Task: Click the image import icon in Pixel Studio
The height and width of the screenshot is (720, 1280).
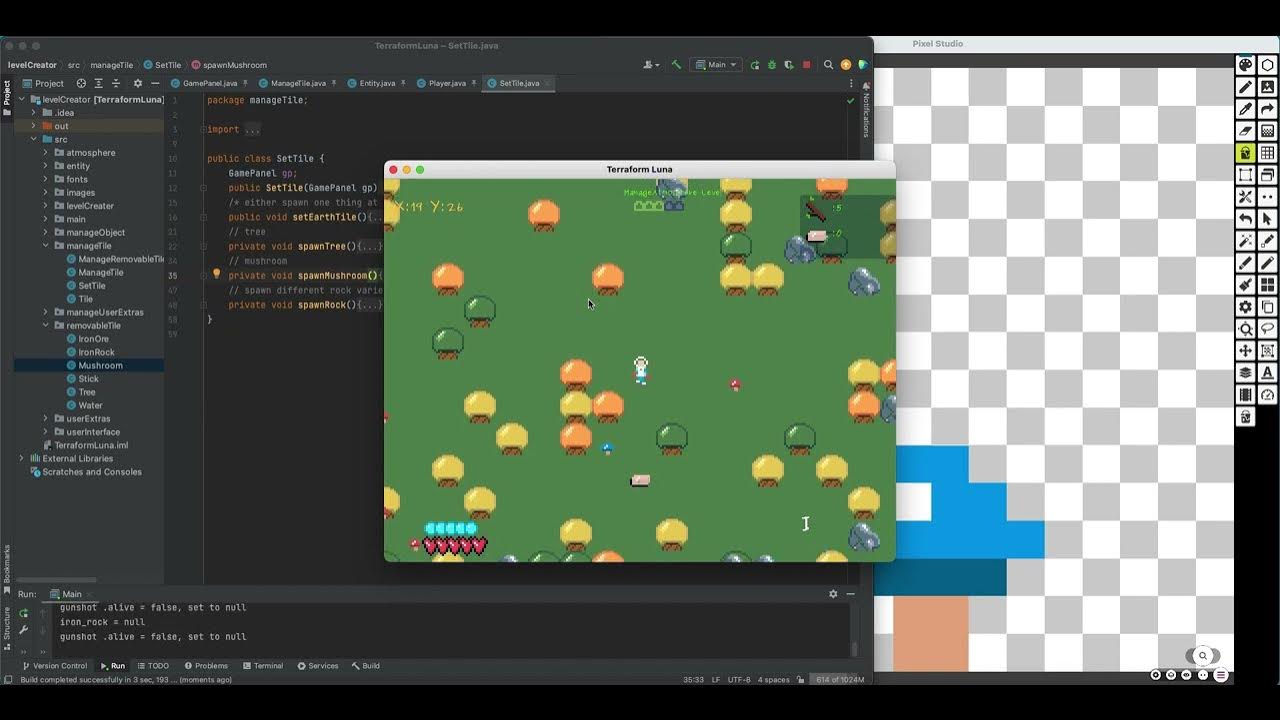Action: [1267, 87]
